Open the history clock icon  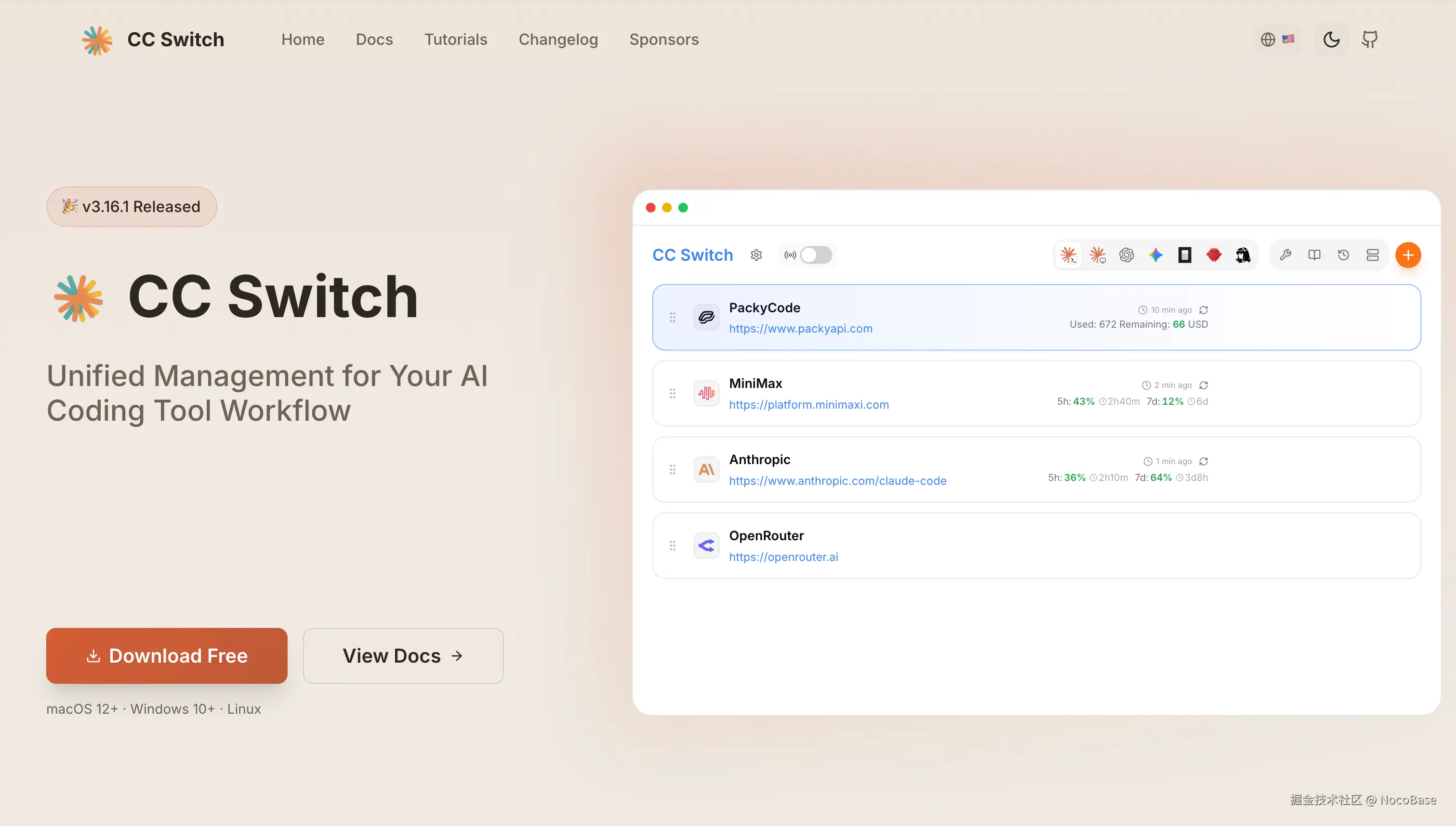1343,255
